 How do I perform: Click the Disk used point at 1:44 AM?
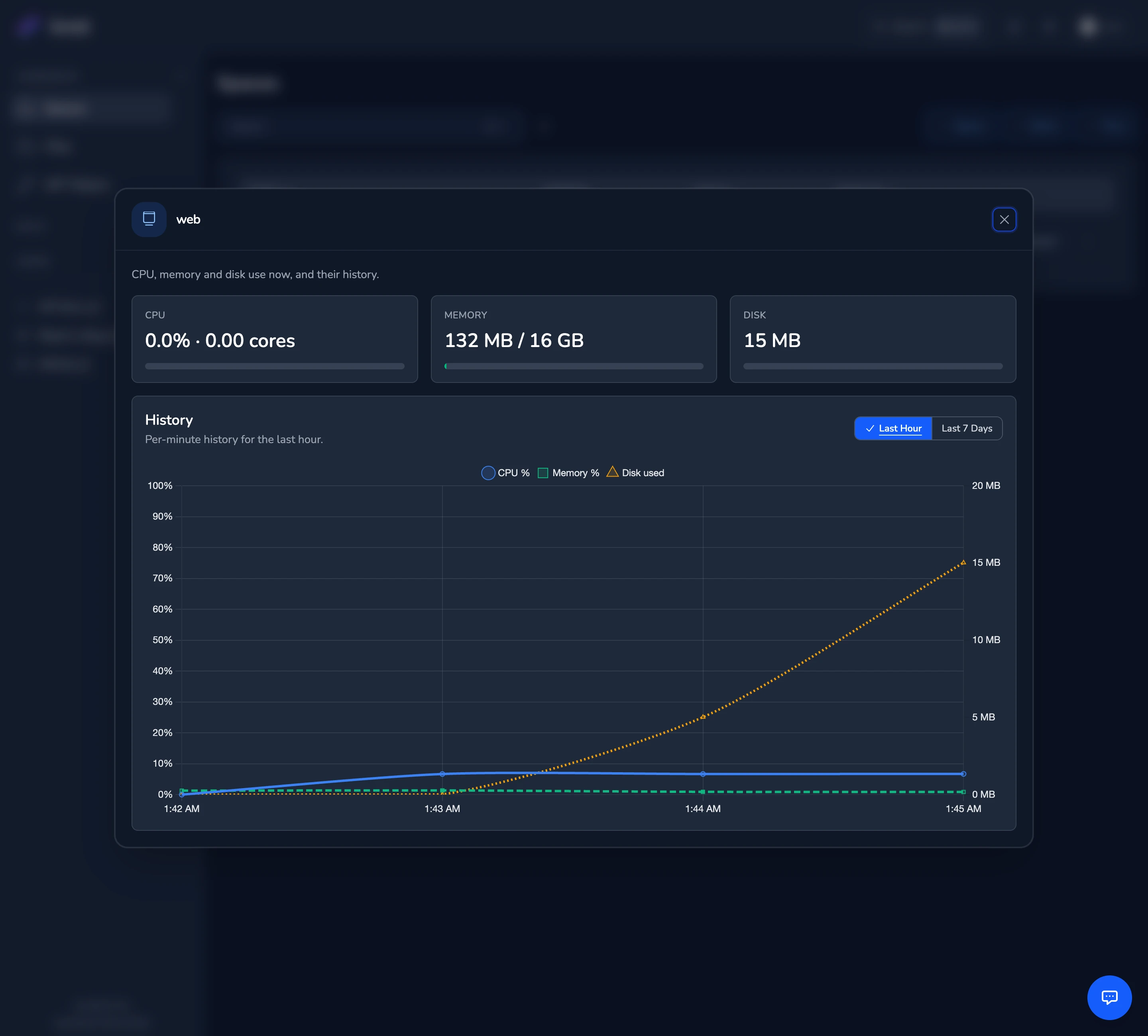tap(703, 717)
